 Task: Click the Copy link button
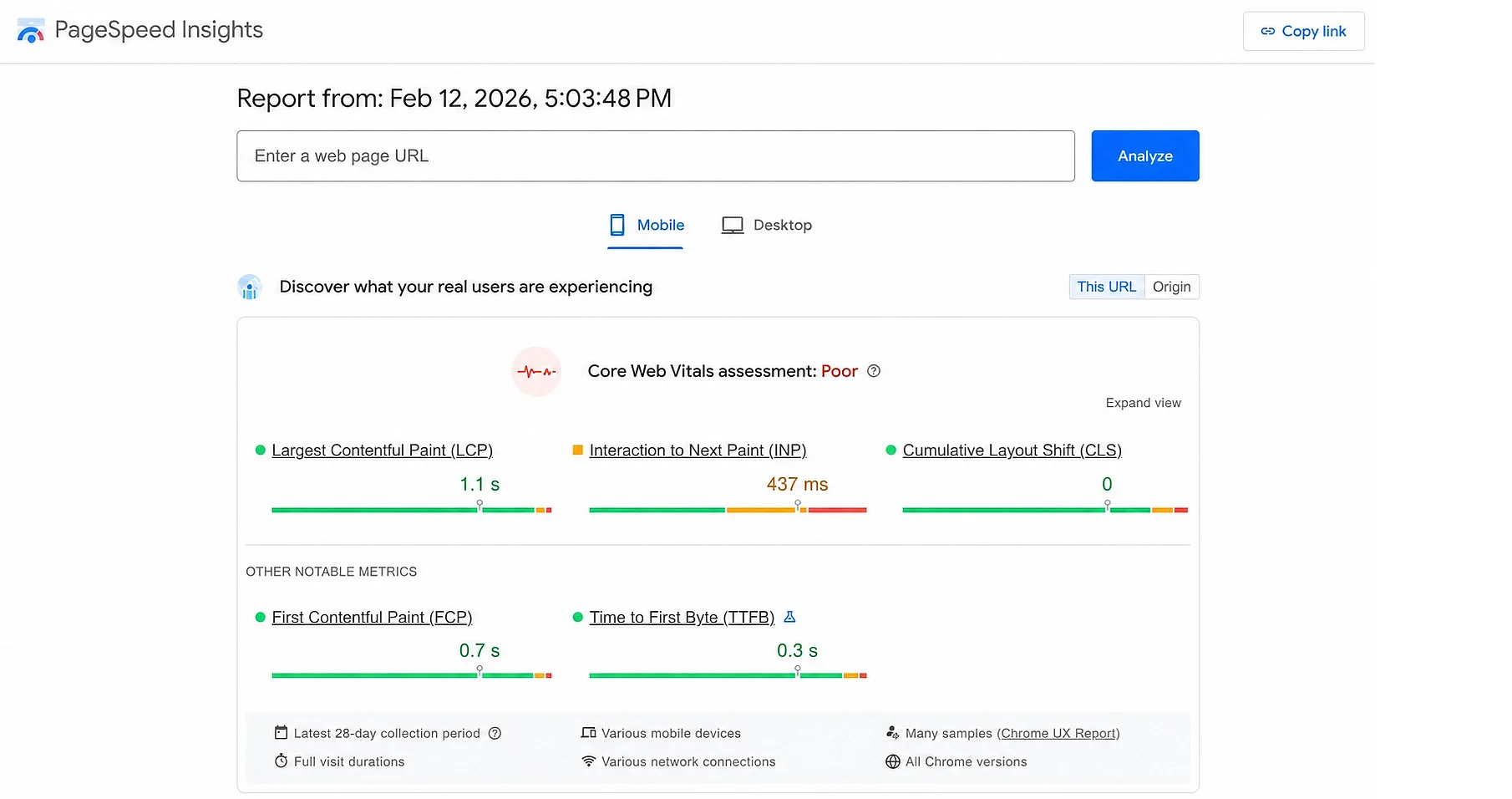coord(1303,31)
